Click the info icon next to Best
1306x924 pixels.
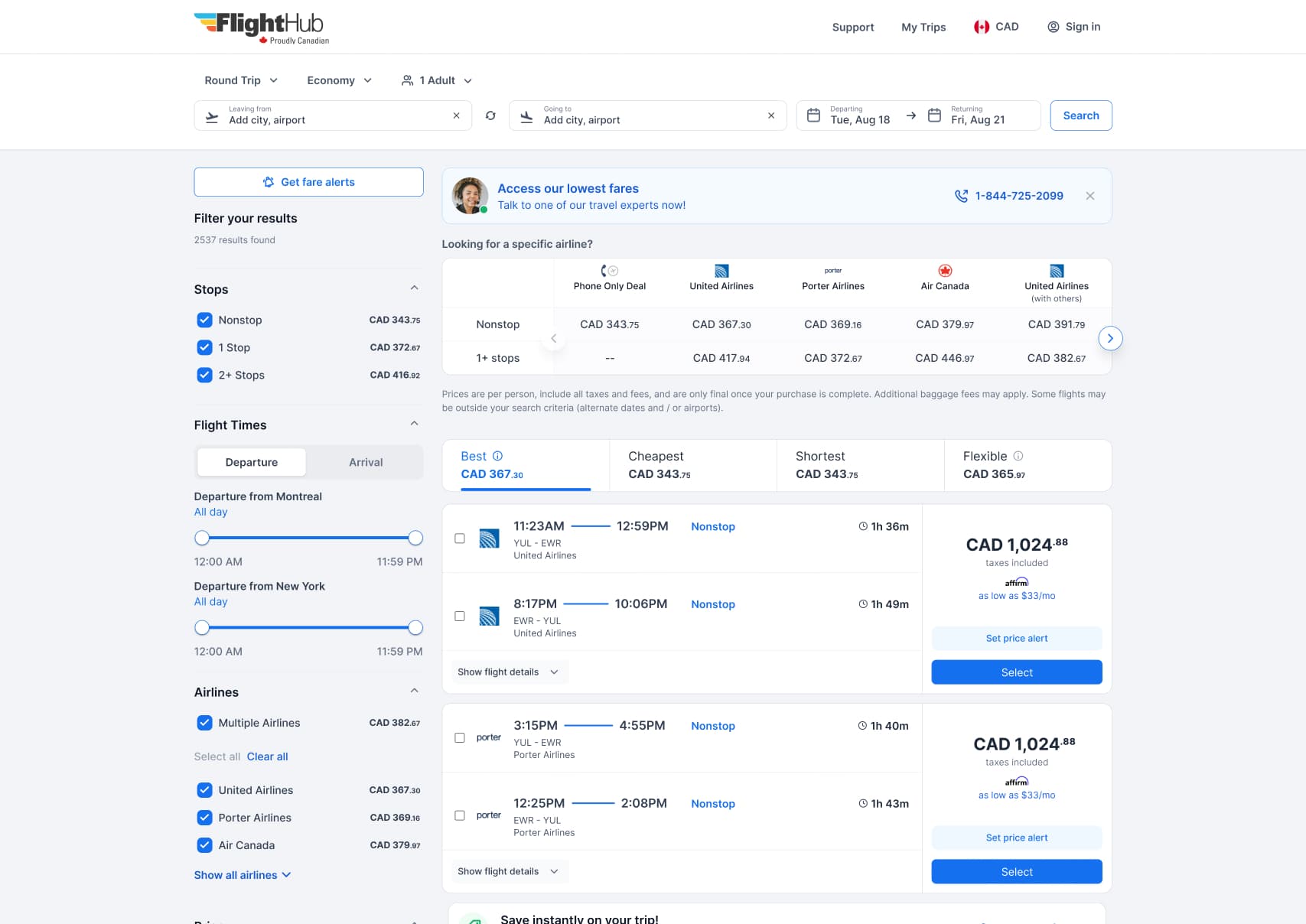coord(498,456)
